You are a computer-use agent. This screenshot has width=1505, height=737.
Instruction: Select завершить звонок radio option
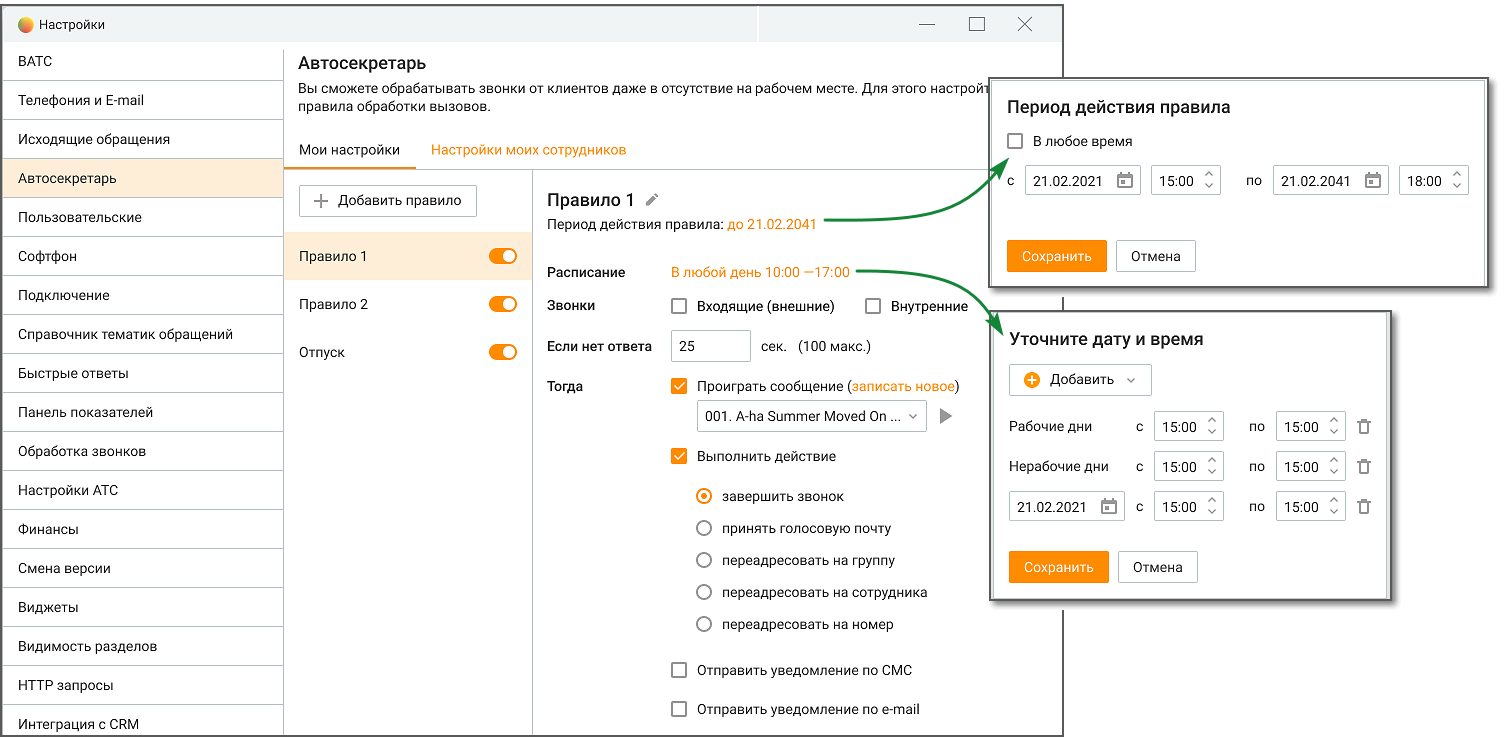click(x=704, y=496)
